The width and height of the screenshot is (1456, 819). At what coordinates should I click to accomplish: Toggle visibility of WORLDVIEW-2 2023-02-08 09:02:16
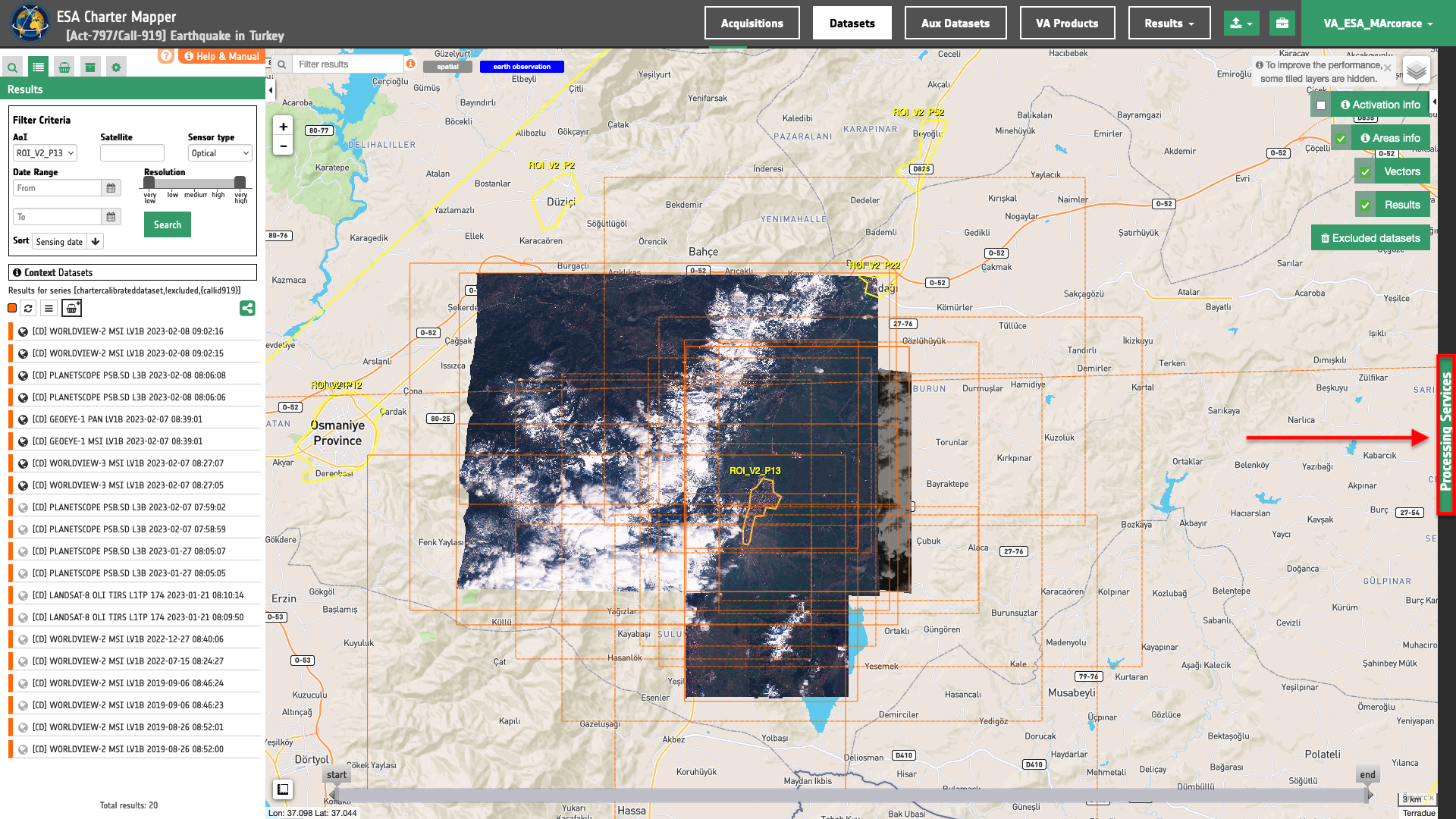pos(24,331)
